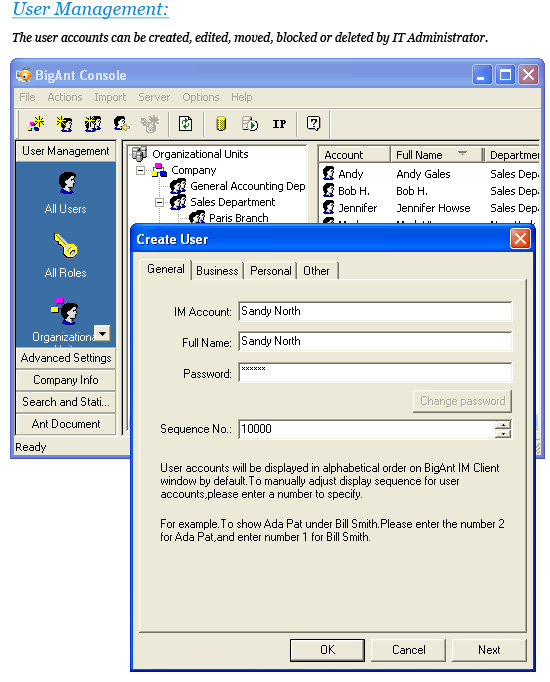Click the Next button
Viewport: 550px width, 682px height.
[489, 650]
